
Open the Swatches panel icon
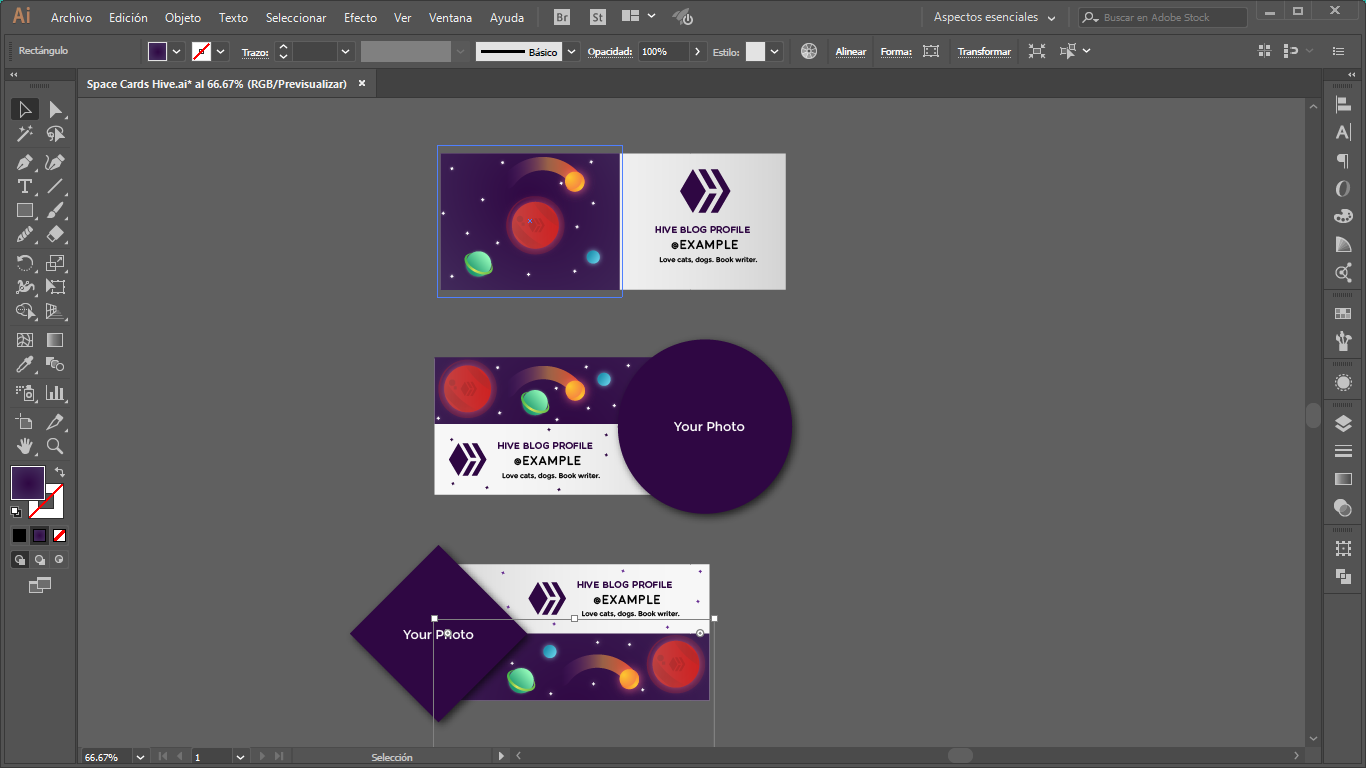click(1343, 313)
